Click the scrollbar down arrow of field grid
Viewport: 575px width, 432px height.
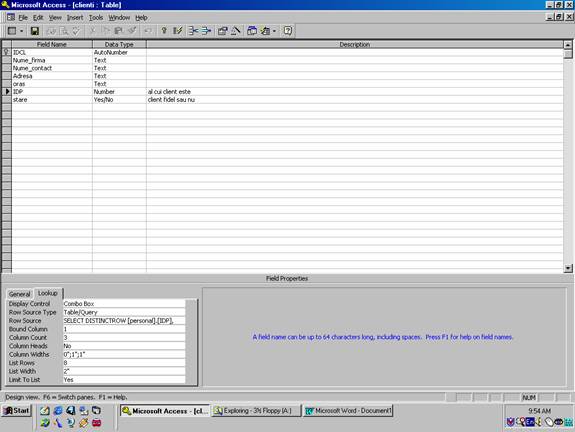pos(568,268)
